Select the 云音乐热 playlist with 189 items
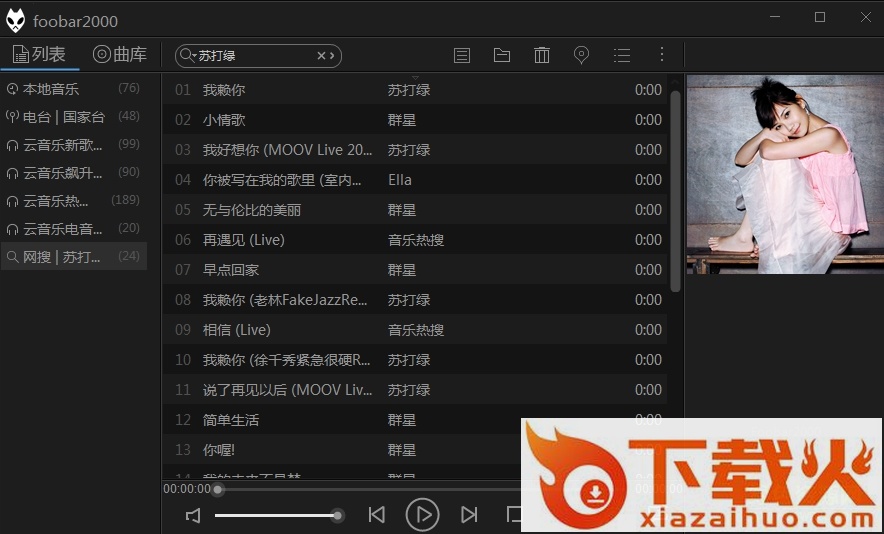This screenshot has height=534, width=884. (74, 201)
